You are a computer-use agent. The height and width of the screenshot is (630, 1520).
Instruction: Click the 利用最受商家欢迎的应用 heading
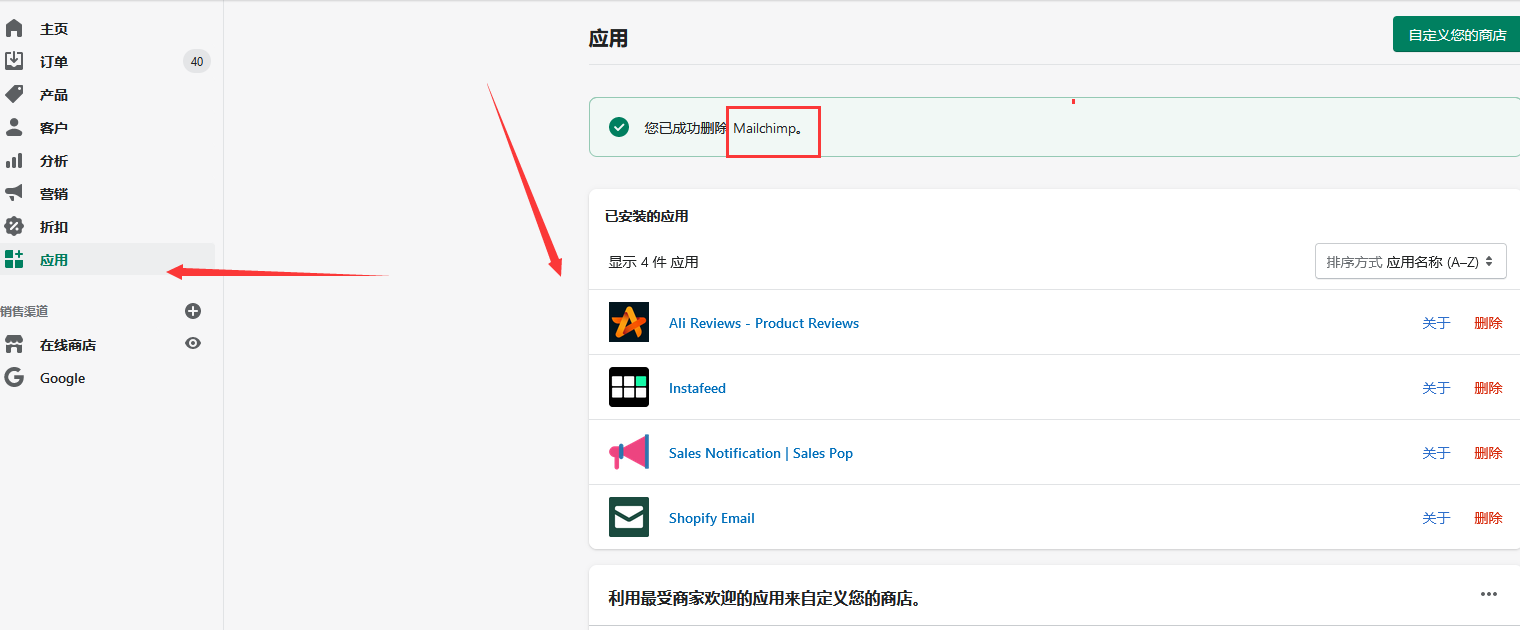tap(765, 598)
